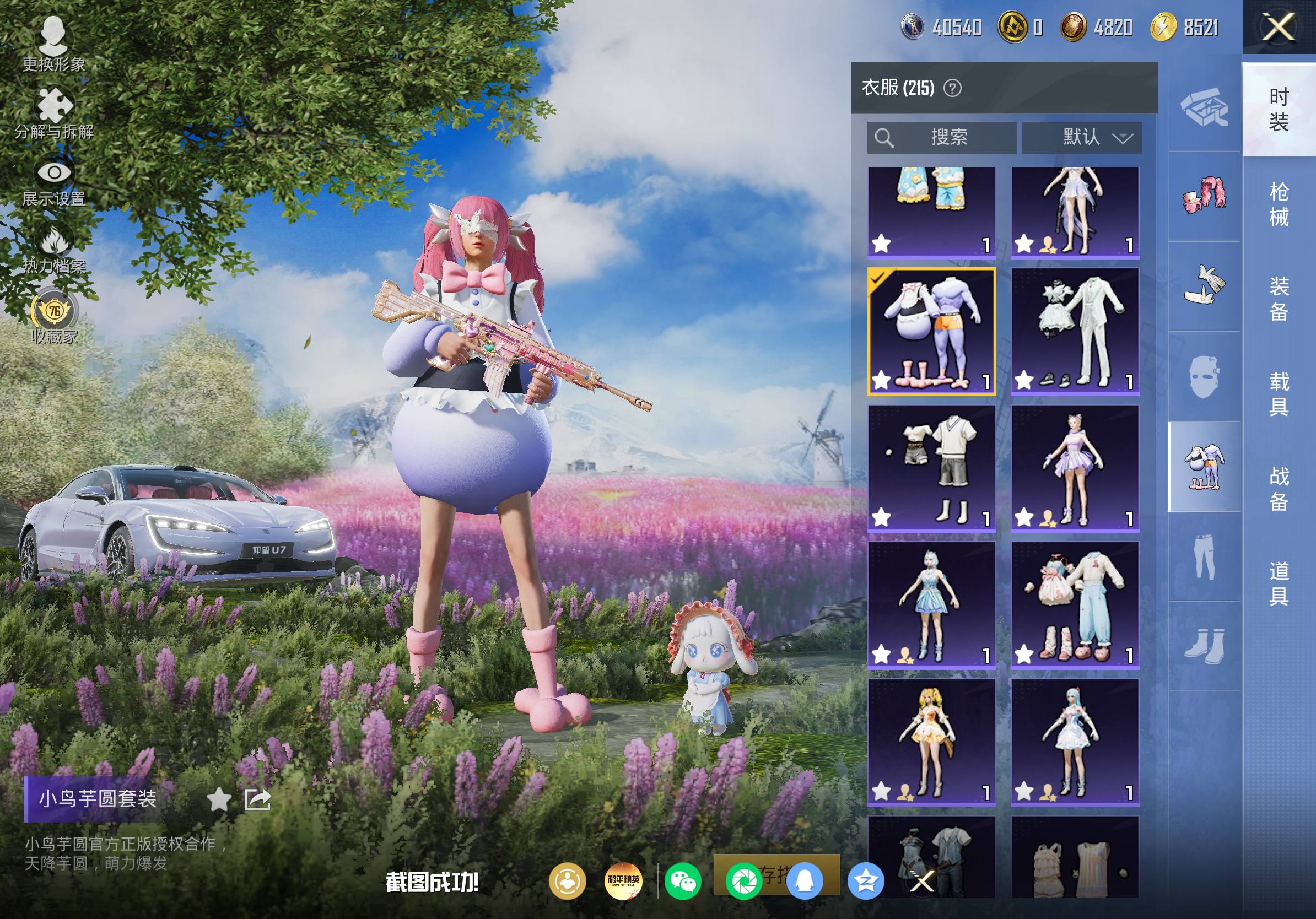Image resolution: width=1316 pixels, height=919 pixels.
Task: Click the 搜索 search field
Action: 942,138
